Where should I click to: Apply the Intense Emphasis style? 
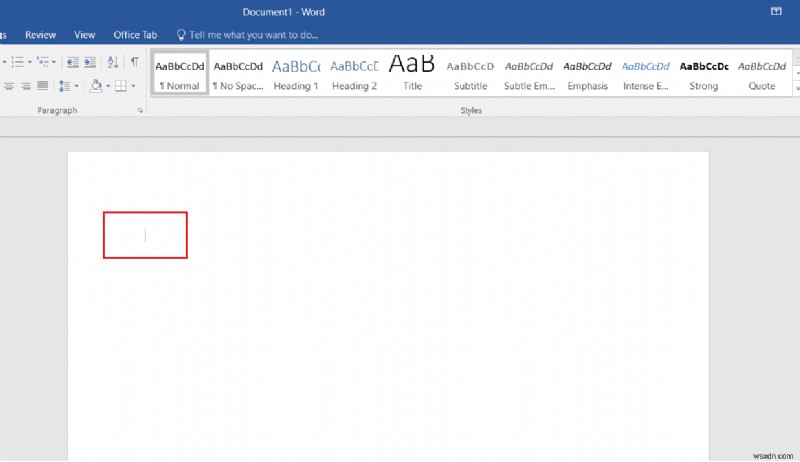click(x=645, y=73)
